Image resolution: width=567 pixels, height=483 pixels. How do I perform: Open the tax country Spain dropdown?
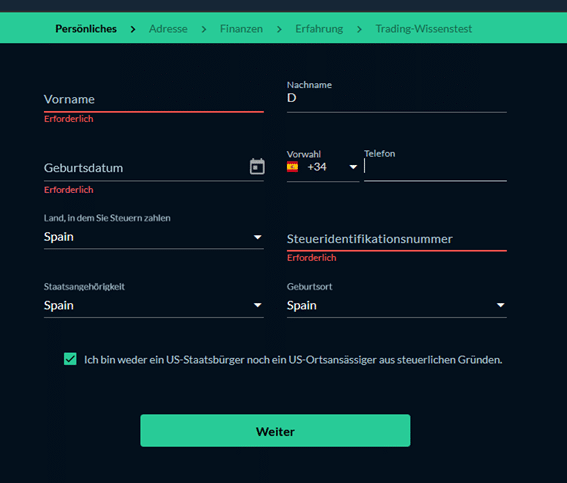[x=154, y=237]
